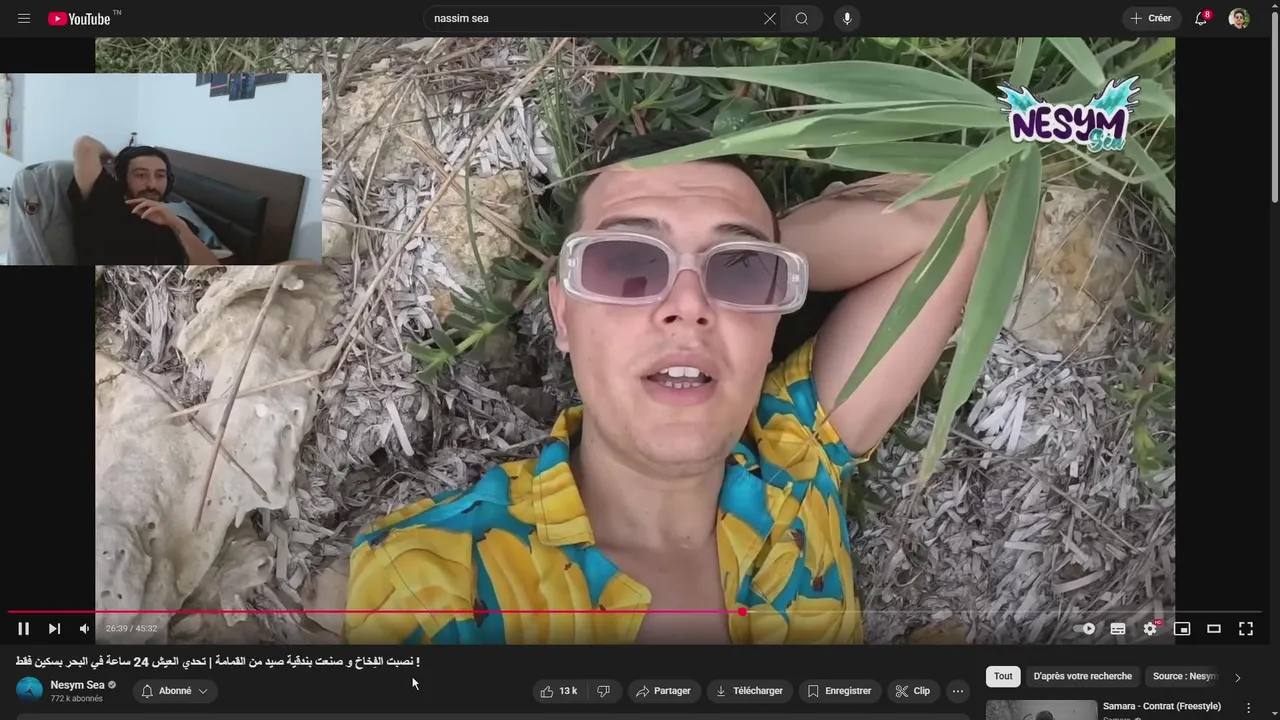The height and width of the screenshot is (720, 1280).
Task: Open the account avatar menu
Action: 1239,18
